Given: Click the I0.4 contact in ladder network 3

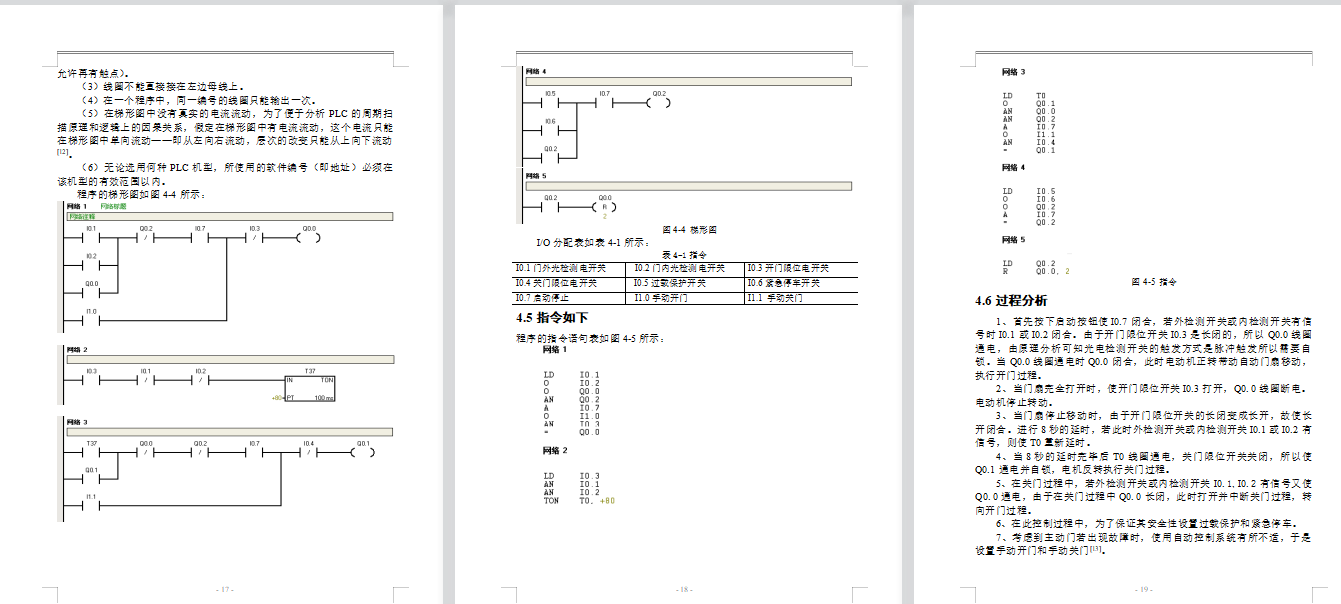Looking at the screenshot, I should coord(309,451).
